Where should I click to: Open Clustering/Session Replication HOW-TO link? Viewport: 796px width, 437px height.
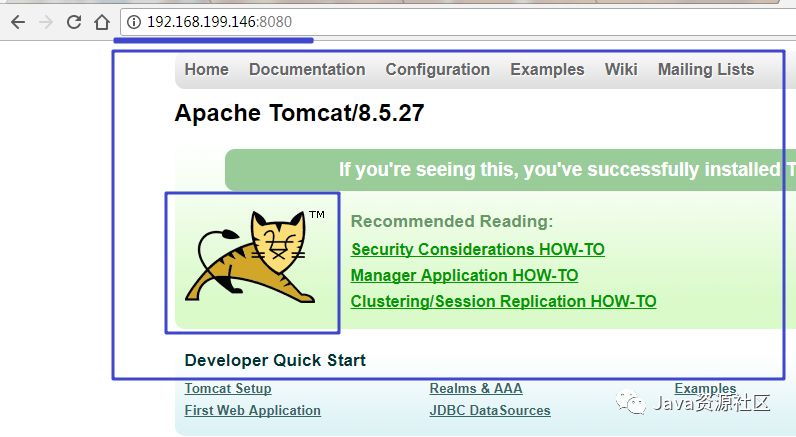[x=504, y=301]
